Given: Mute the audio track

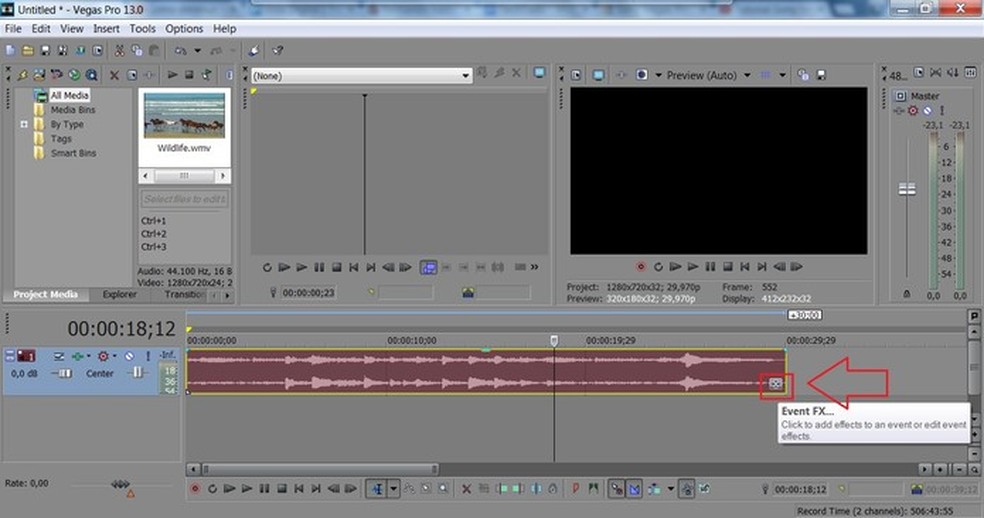Looking at the screenshot, I should [129, 356].
